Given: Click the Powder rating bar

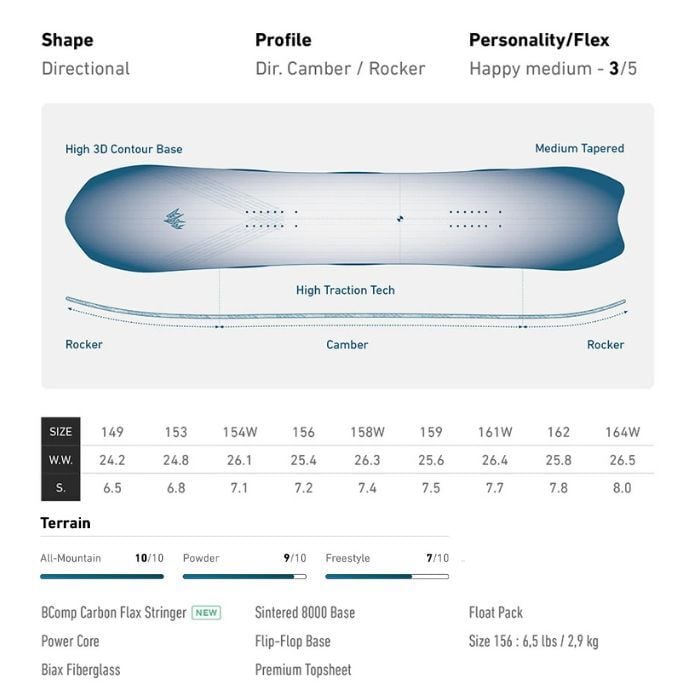Looking at the screenshot, I should point(245,576).
